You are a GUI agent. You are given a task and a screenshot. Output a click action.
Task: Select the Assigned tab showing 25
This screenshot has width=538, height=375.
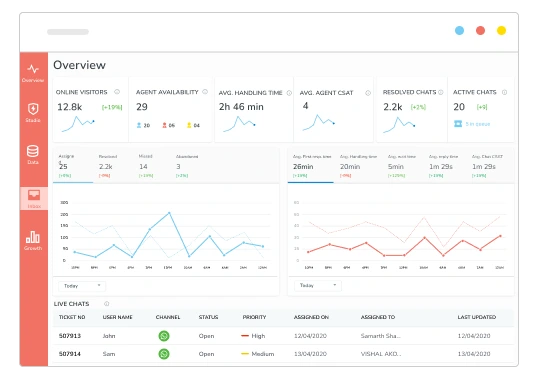(73, 166)
